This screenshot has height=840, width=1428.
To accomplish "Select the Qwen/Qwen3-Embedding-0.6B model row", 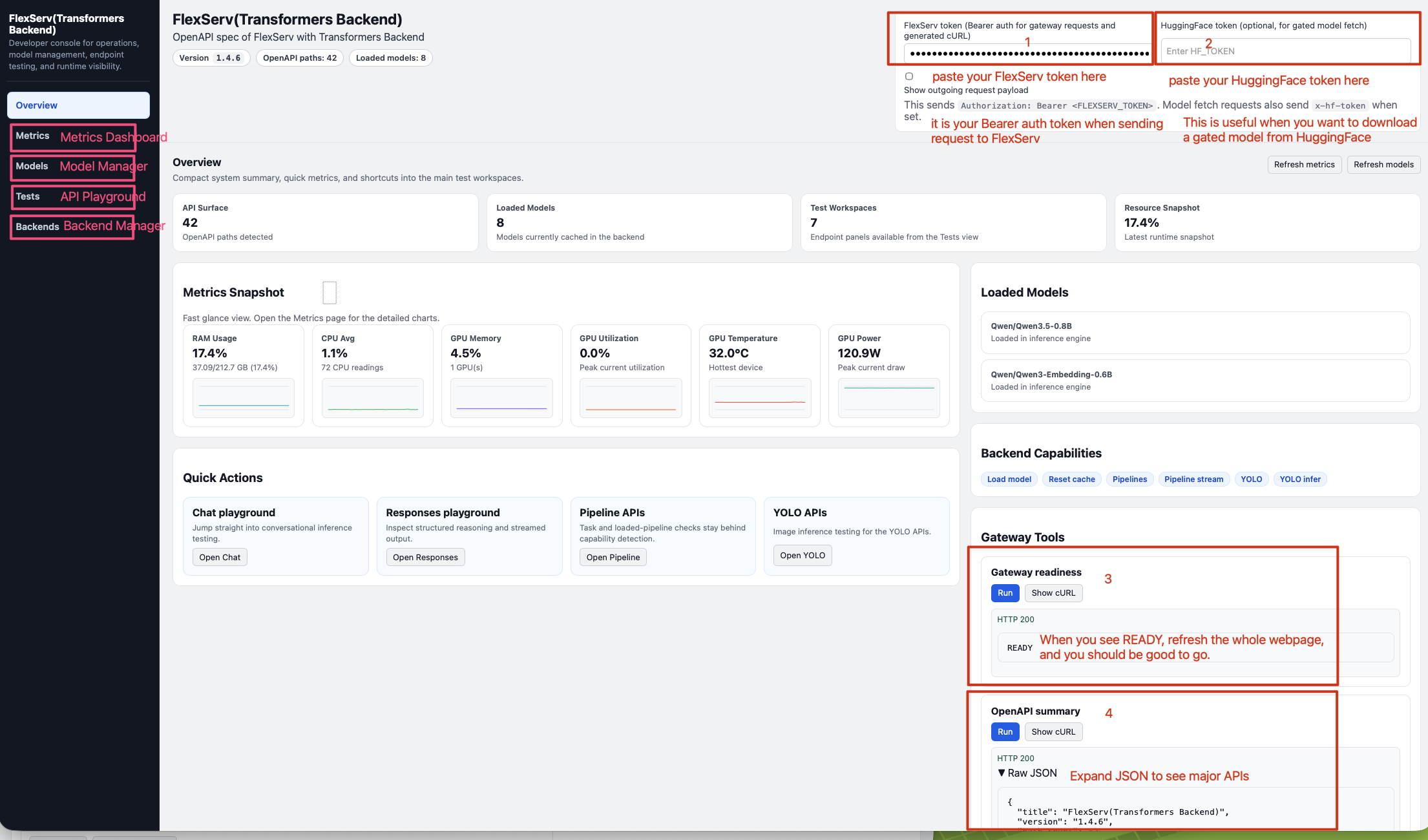I will click(1195, 381).
